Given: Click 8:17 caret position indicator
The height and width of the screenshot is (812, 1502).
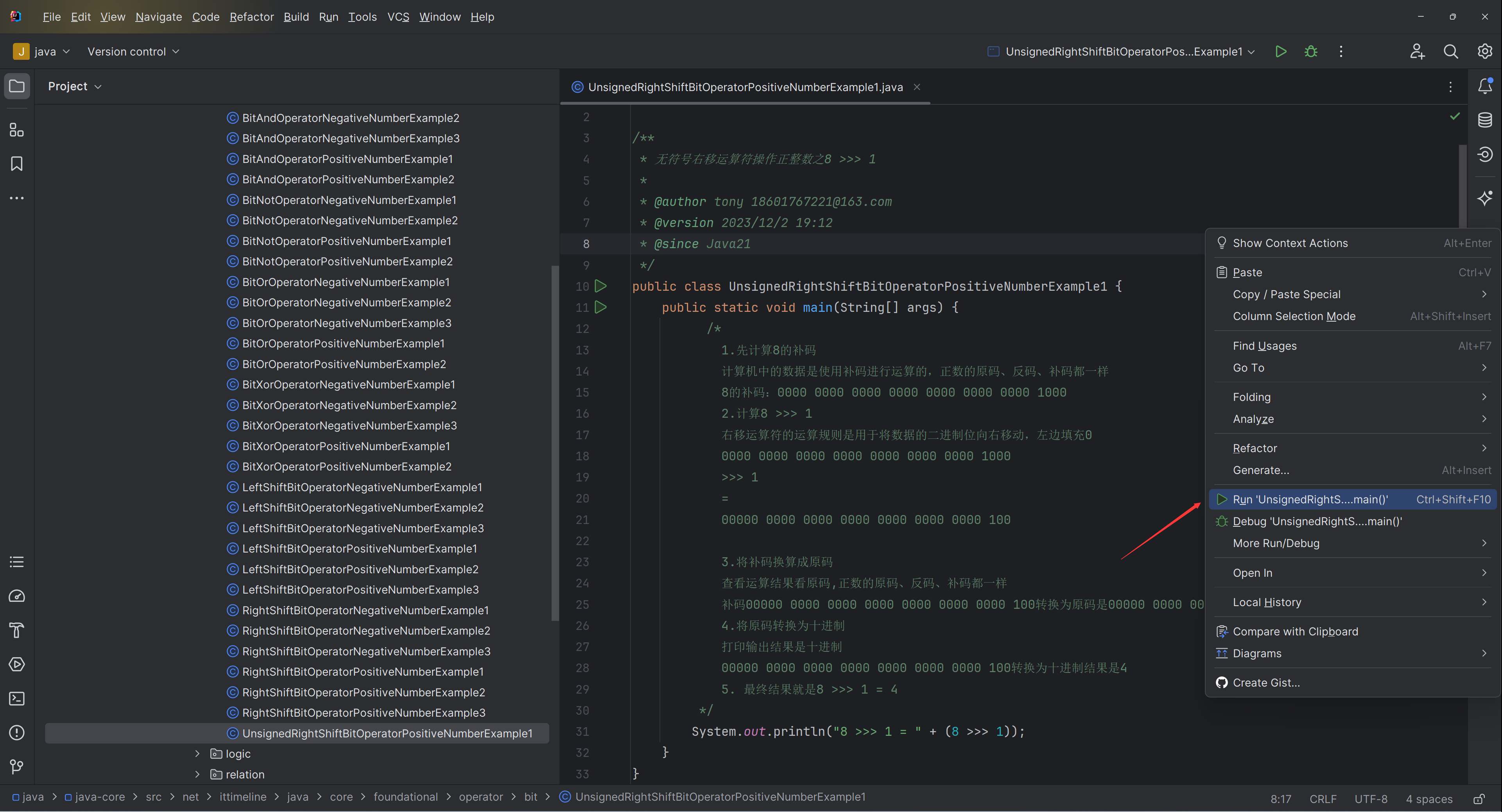Looking at the screenshot, I should [1281, 799].
